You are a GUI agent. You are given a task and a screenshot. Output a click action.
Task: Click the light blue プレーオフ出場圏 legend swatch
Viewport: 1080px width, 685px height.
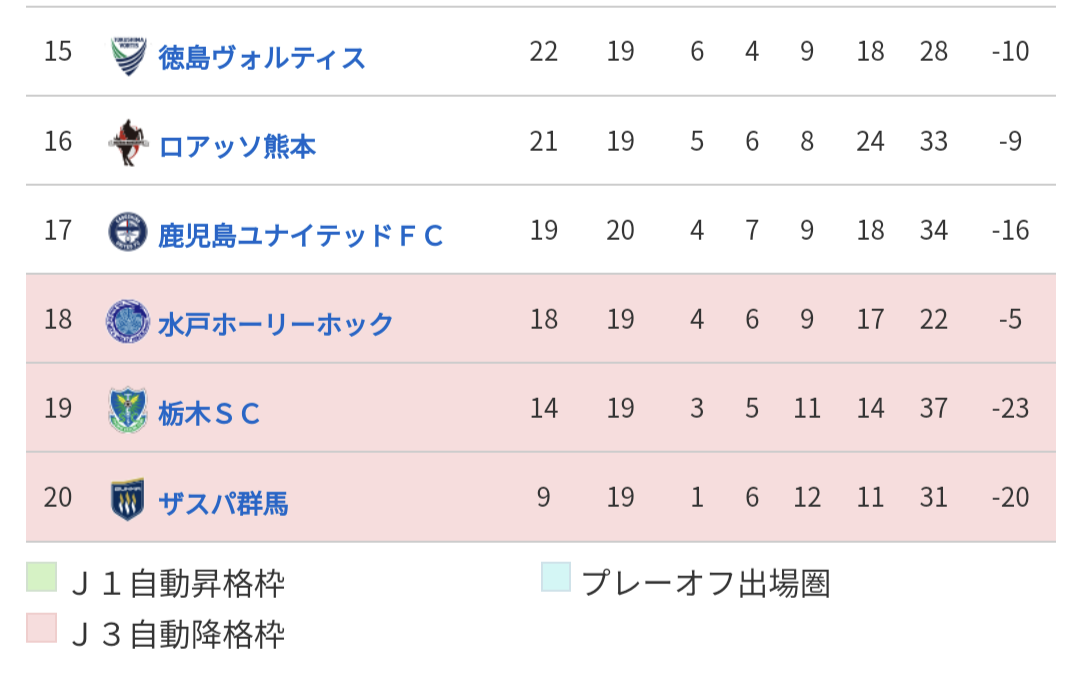(556, 577)
